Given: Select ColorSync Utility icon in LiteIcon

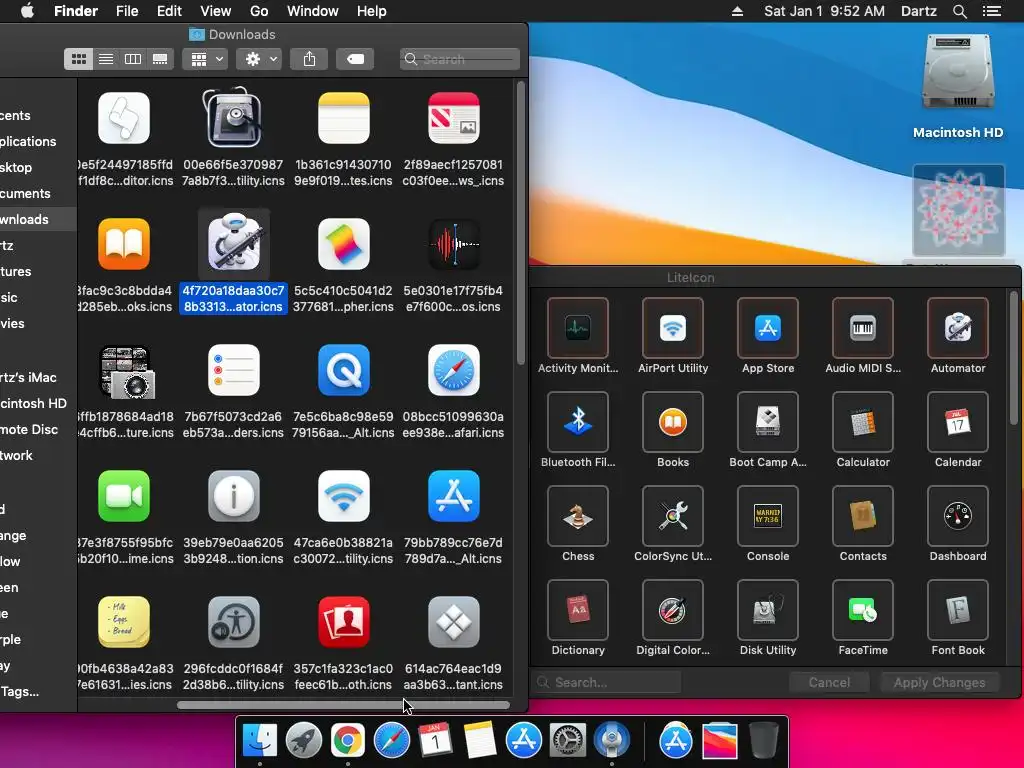Looking at the screenshot, I should point(673,516).
